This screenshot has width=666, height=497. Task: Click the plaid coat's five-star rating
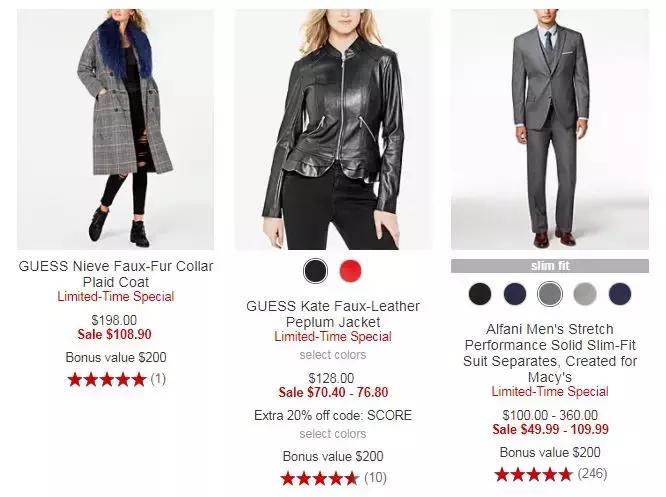click(106, 379)
